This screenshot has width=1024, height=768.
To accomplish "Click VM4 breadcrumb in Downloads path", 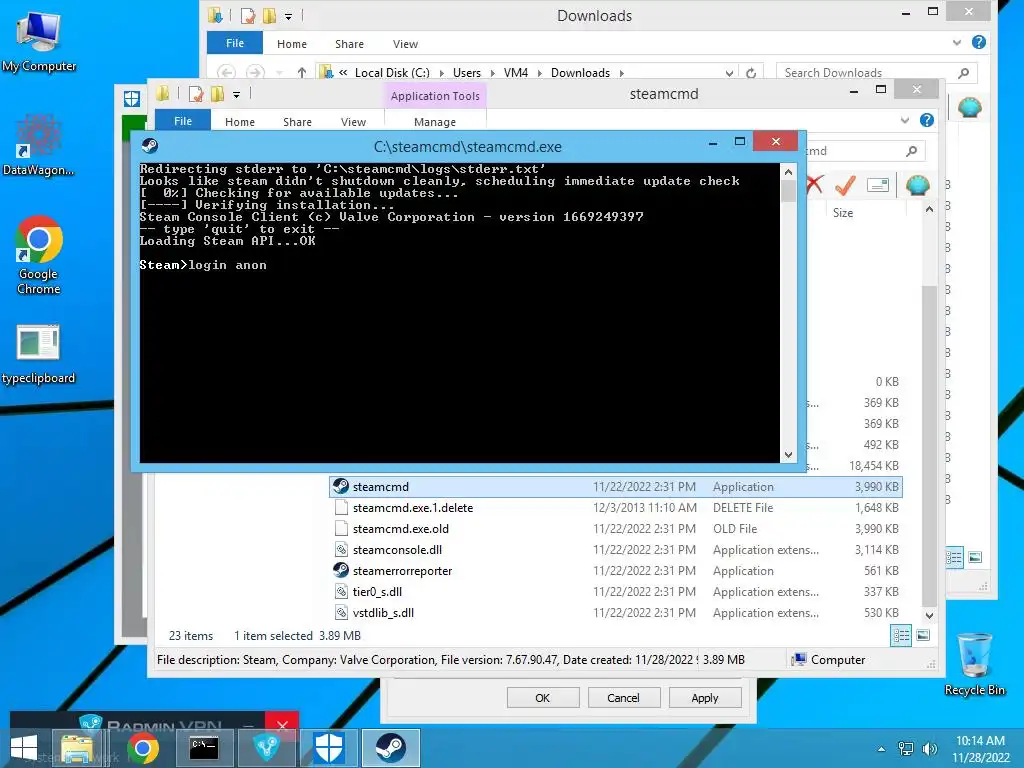I will [x=515, y=73].
